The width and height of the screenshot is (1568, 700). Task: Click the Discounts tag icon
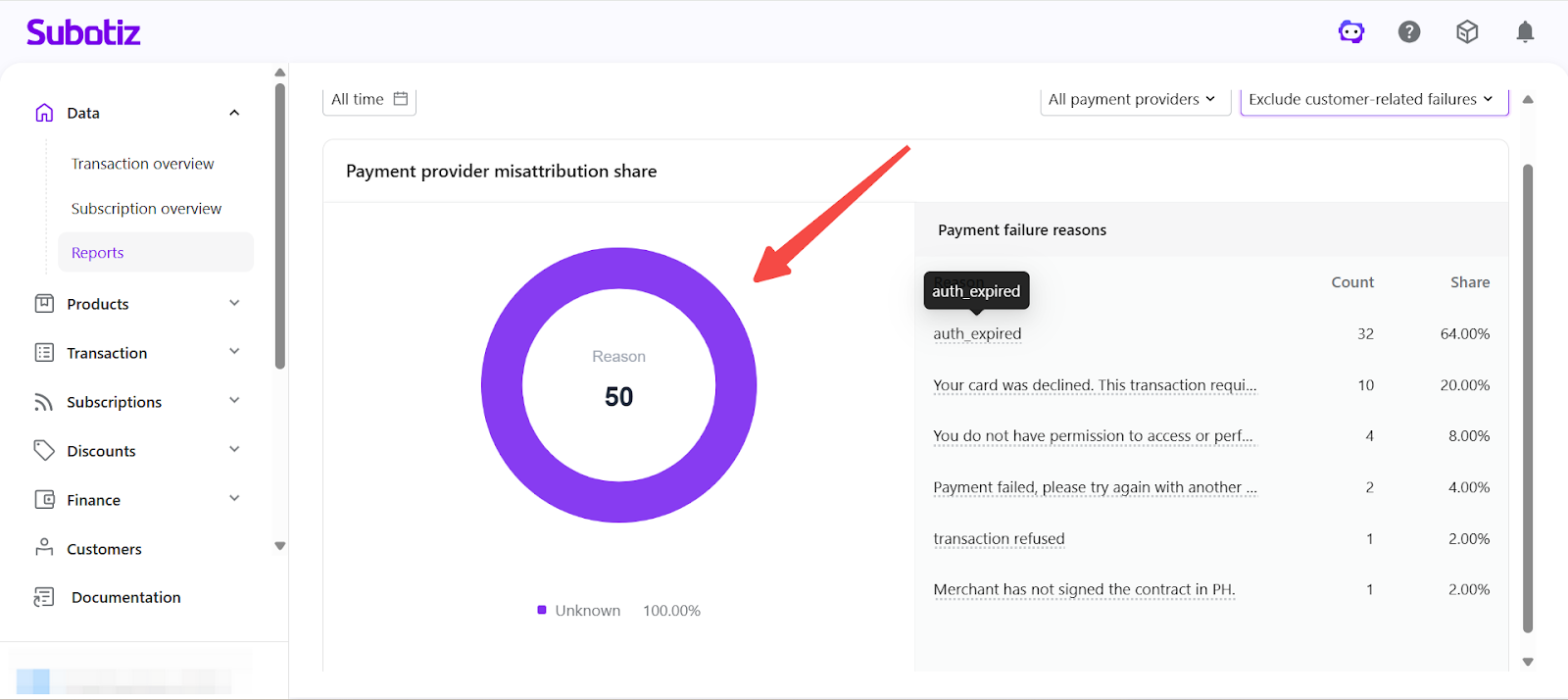coord(44,451)
